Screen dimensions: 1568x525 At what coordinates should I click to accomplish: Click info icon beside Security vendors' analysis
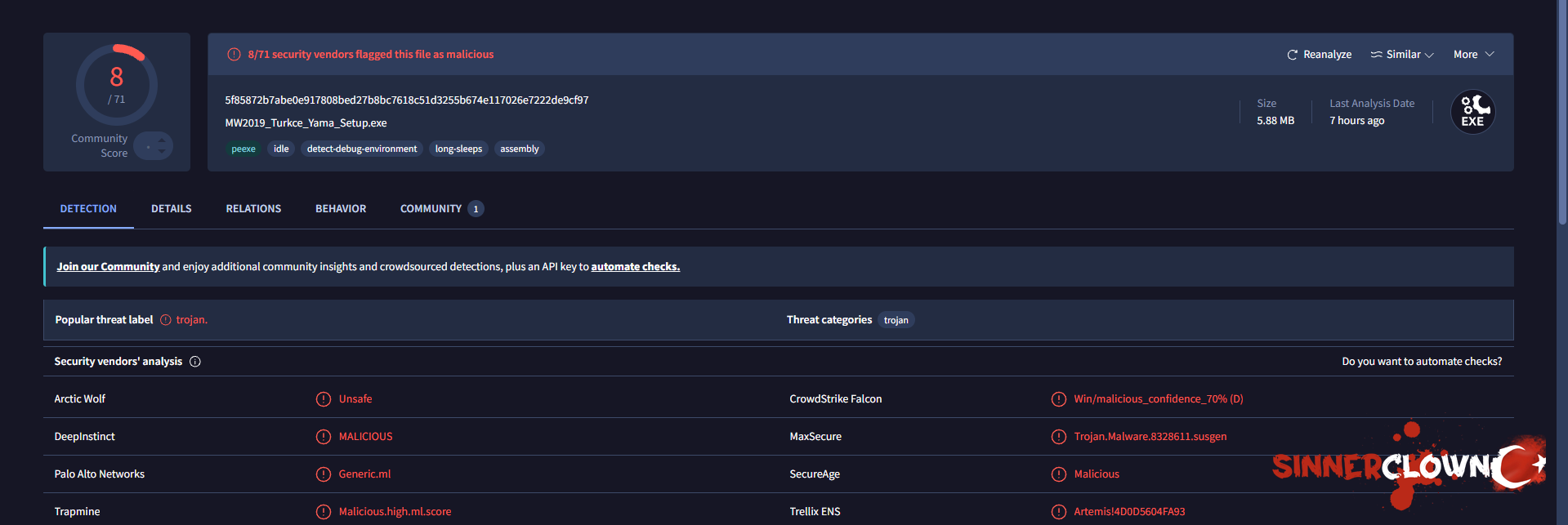[x=195, y=362]
